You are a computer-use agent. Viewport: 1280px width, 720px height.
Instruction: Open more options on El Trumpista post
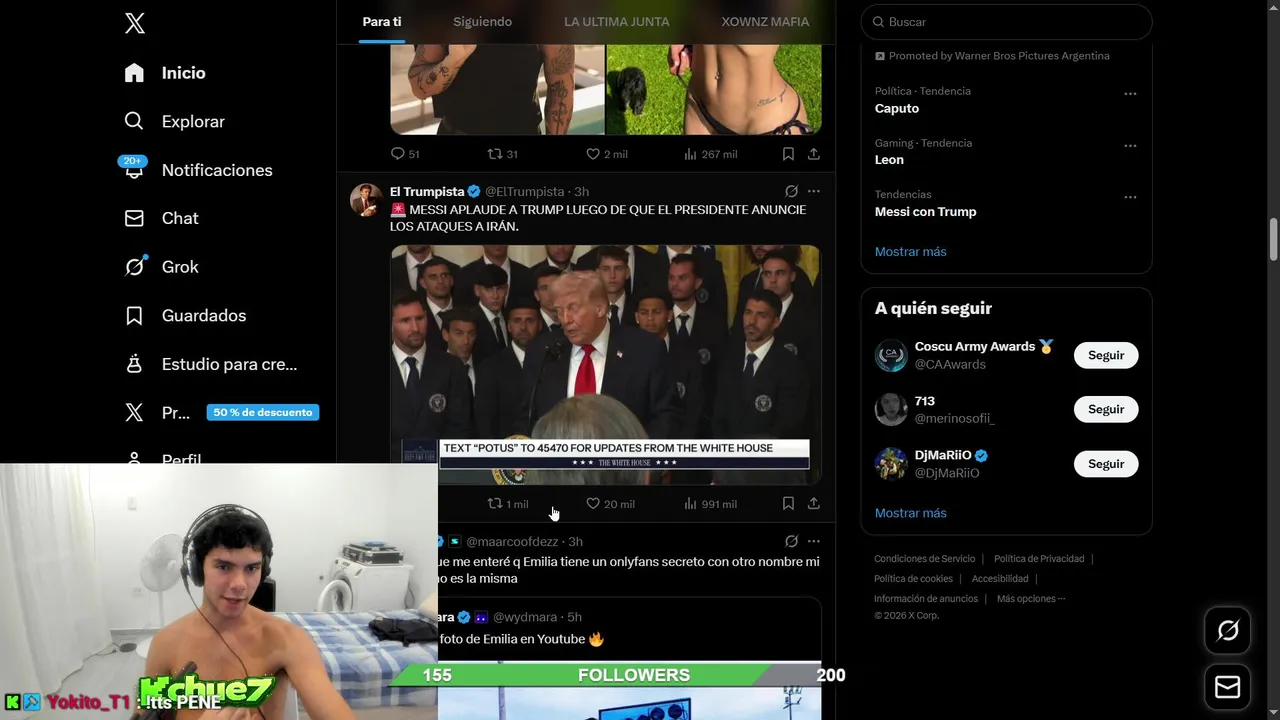tap(814, 191)
